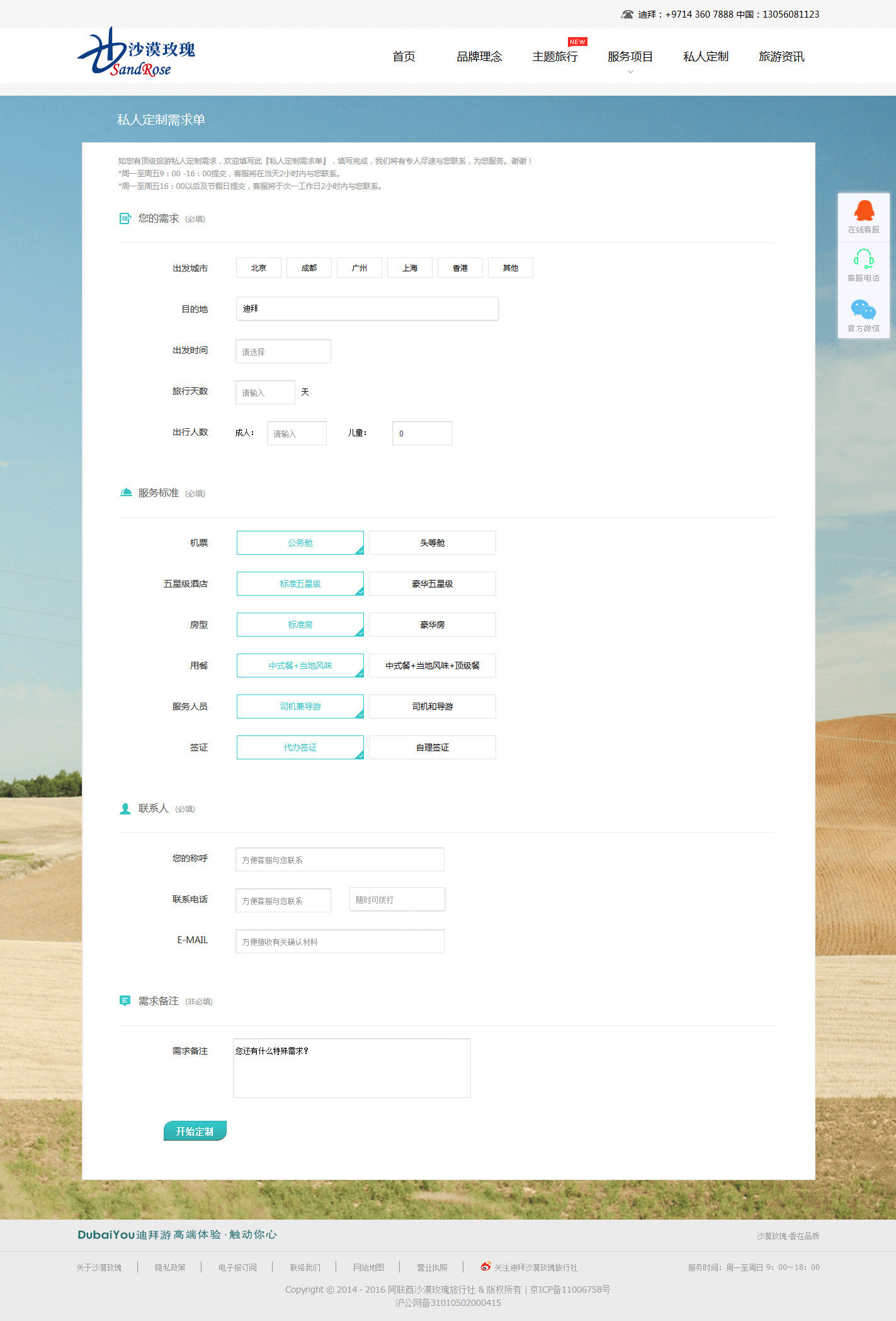This screenshot has width=896, height=1321.
Task: Click the 开始定制 submit button
Action: 195,1131
